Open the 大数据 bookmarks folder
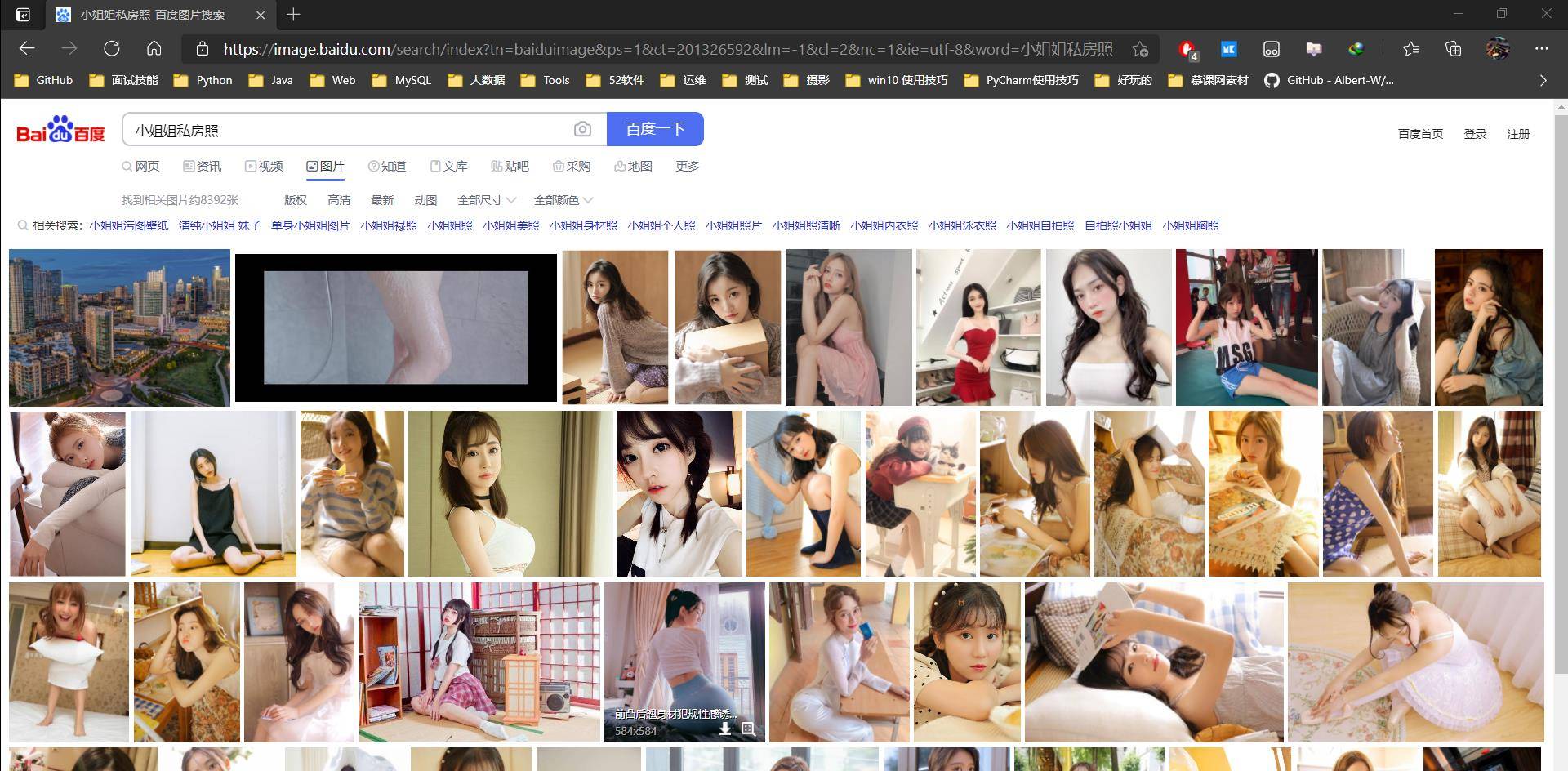 pyautogui.click(x=475, y=80)
